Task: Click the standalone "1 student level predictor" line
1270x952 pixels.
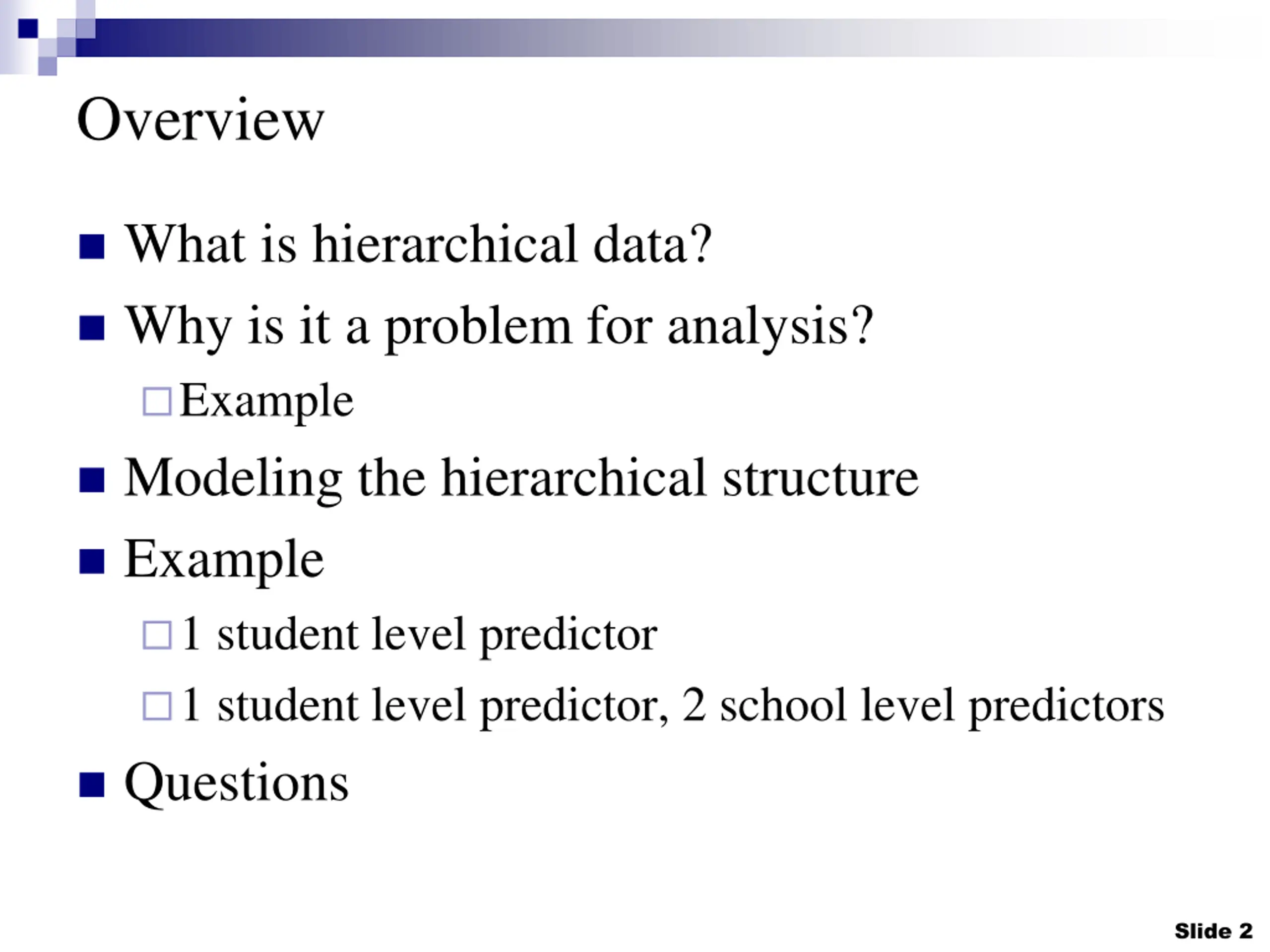Action: [419, 635]
